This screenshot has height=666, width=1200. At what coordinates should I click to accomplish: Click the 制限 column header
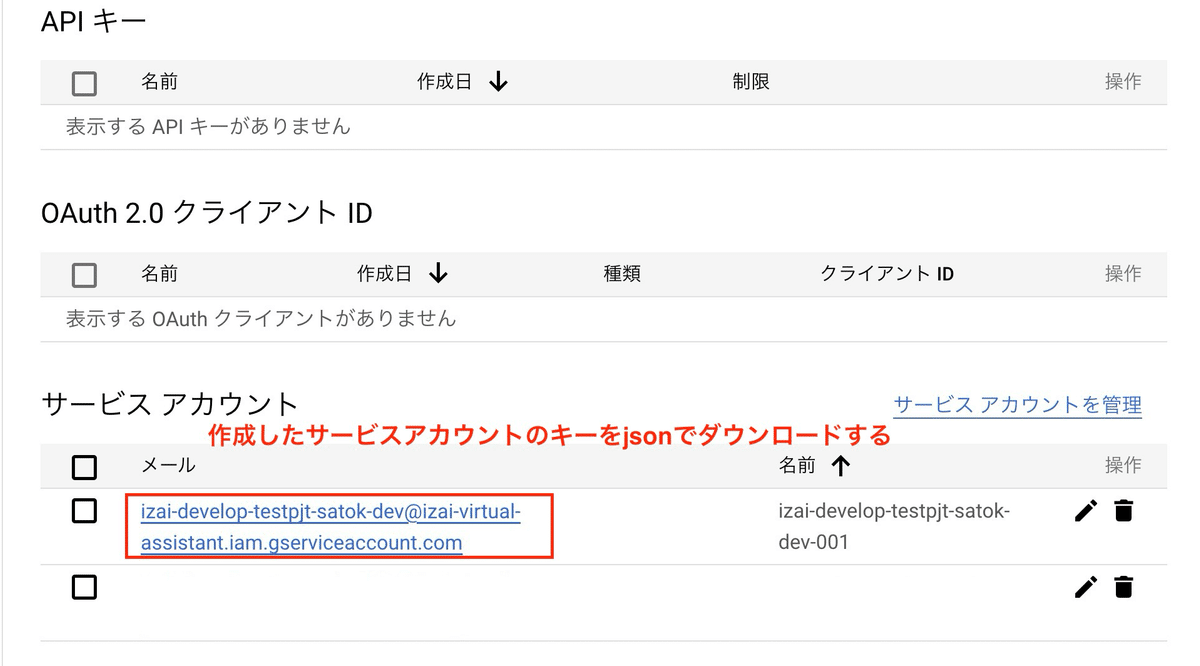[750, 82]
